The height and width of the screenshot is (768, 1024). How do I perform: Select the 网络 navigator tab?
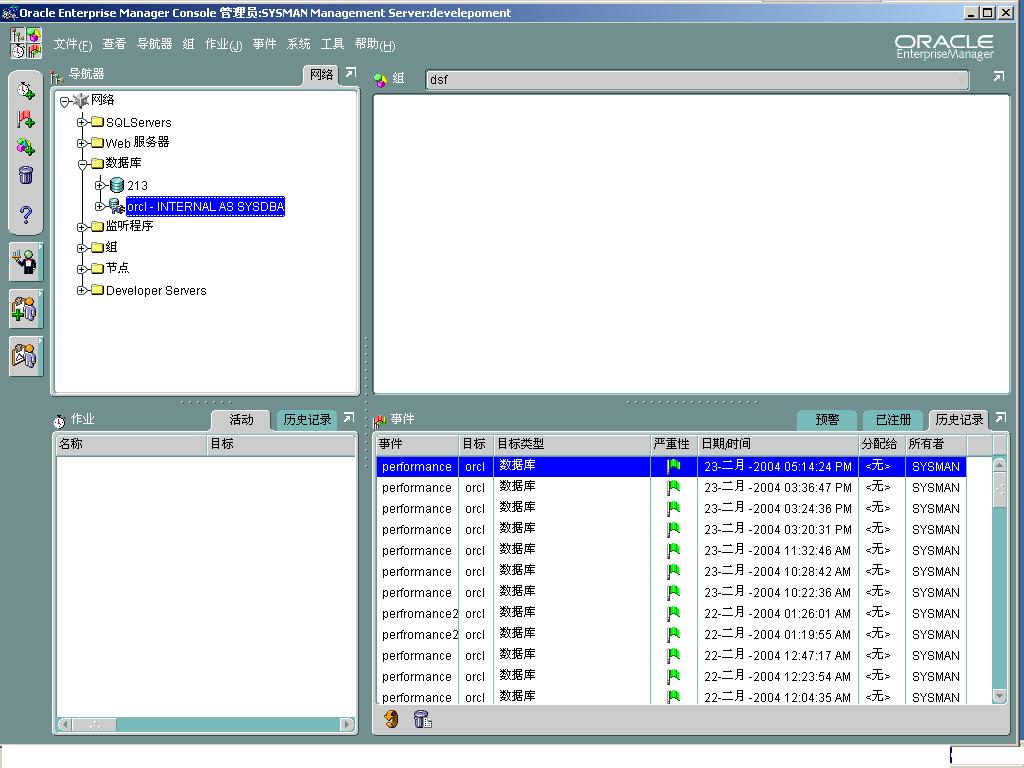coord(321,74)
